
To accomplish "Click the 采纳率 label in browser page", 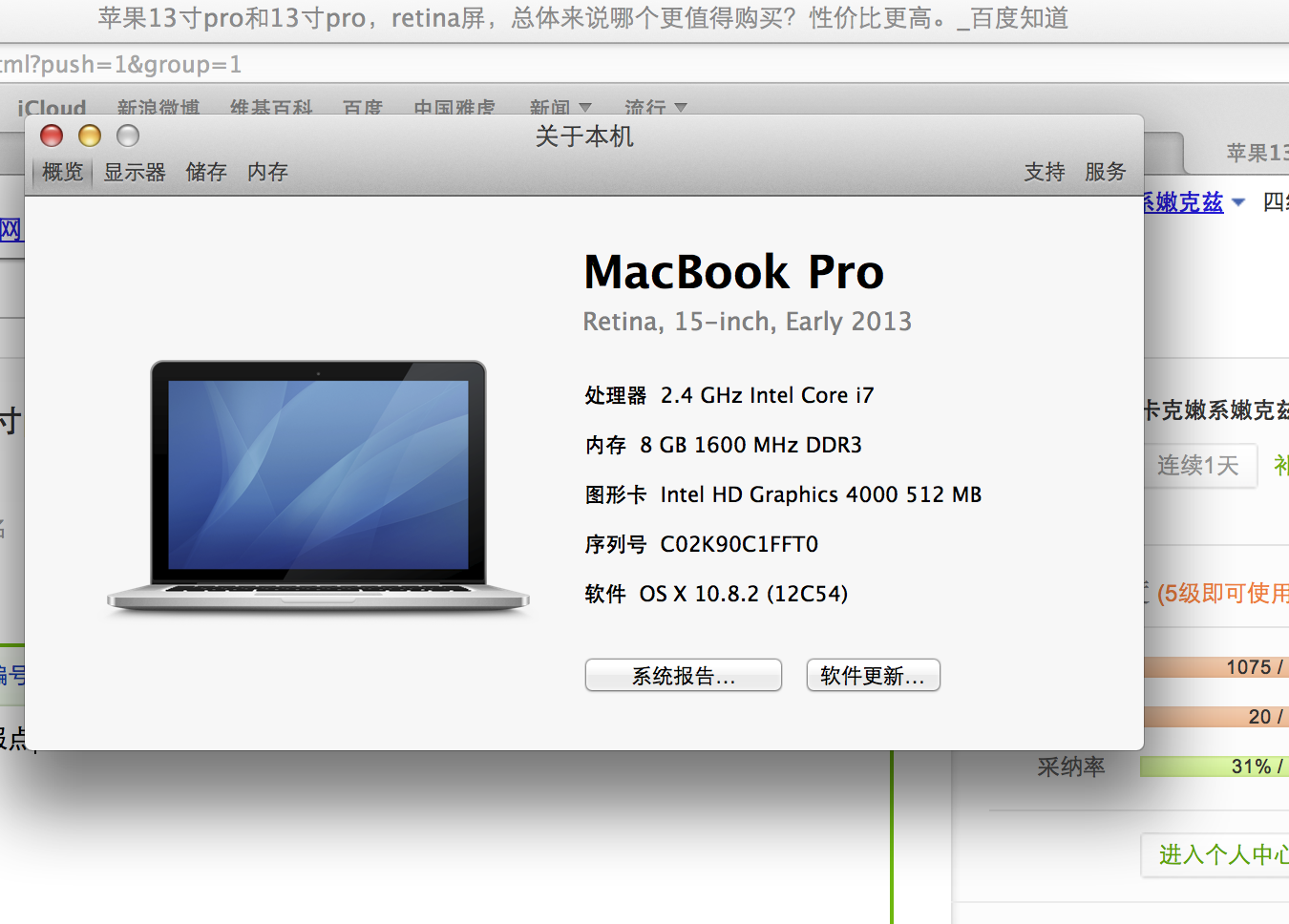I will (x=1071, y=766).
